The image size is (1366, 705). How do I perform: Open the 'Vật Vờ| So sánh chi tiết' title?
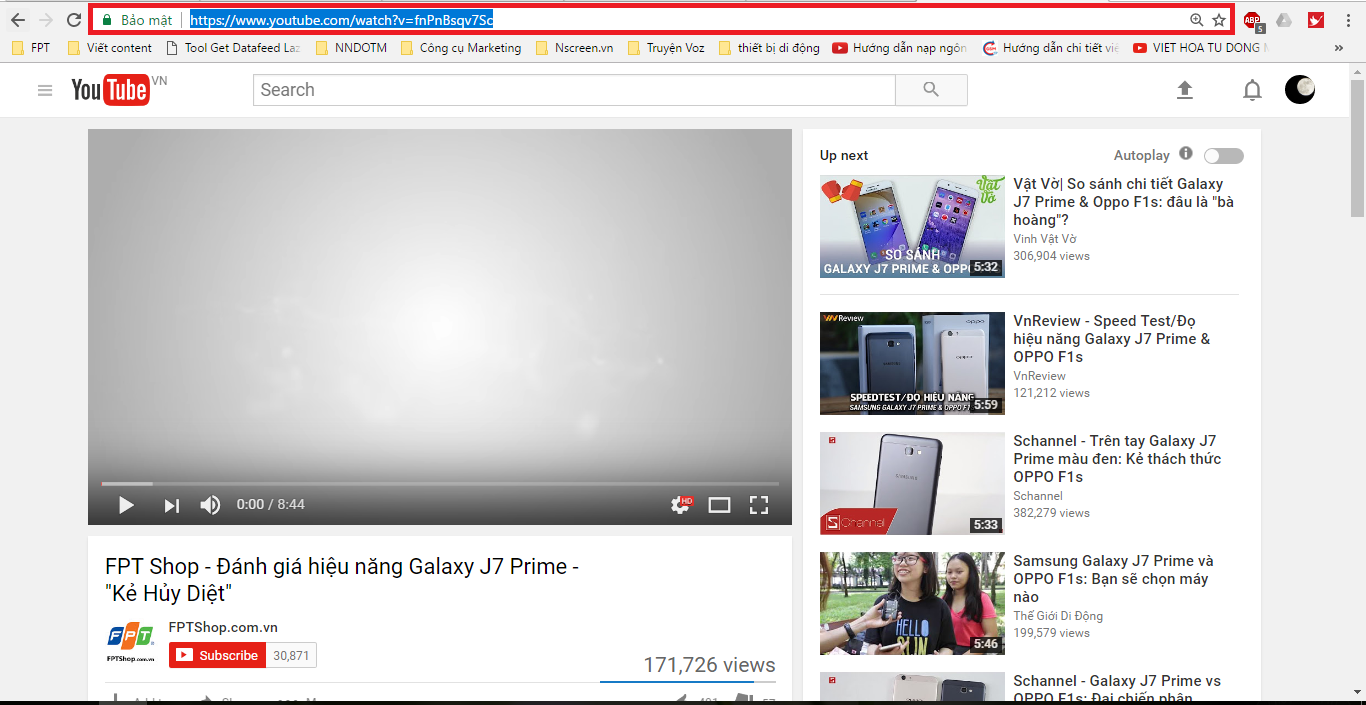coord(1124,202)
